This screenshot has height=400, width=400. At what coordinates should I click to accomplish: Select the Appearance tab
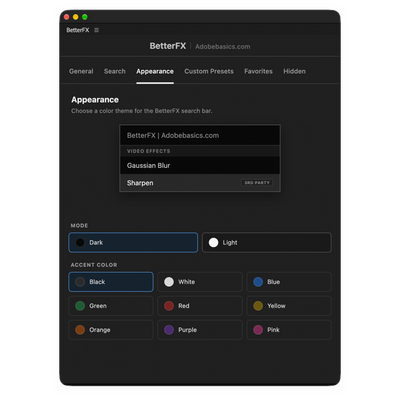(155, 72)
